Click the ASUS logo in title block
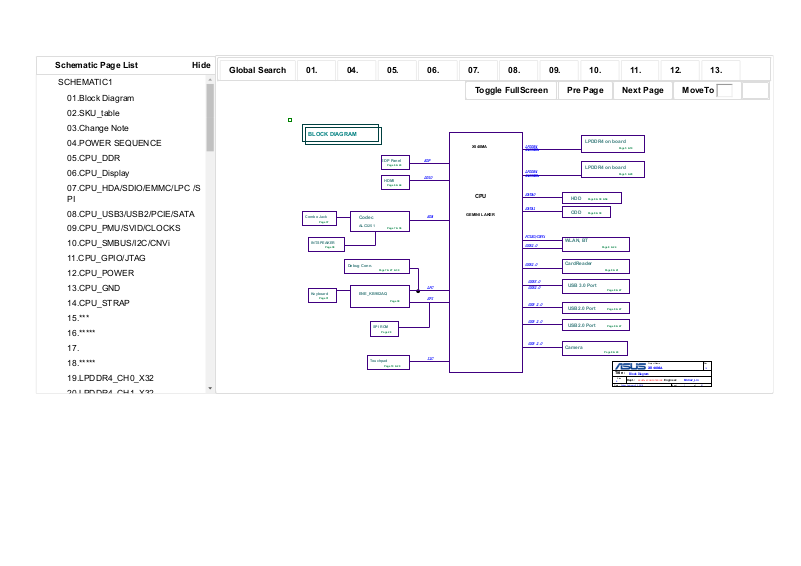Image resolution: width=801 pixels, height=566 pixels. tap(630, 366)
